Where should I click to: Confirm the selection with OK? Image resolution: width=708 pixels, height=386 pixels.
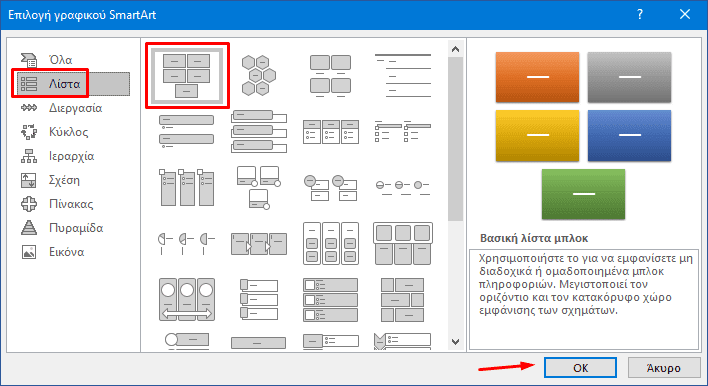coord(580,368)
